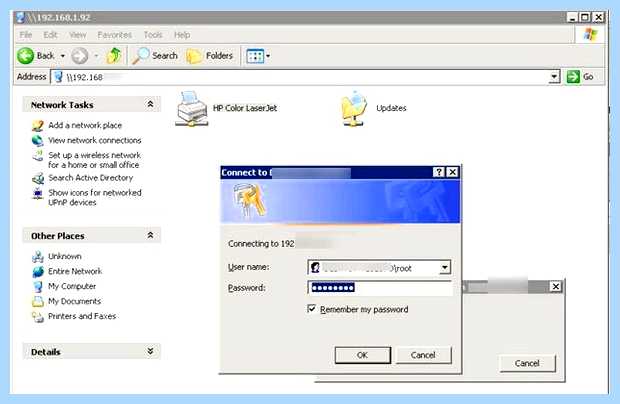Click the Connect dialog help question button
Viewport: 620px width, 404px height.
point(439,172)
